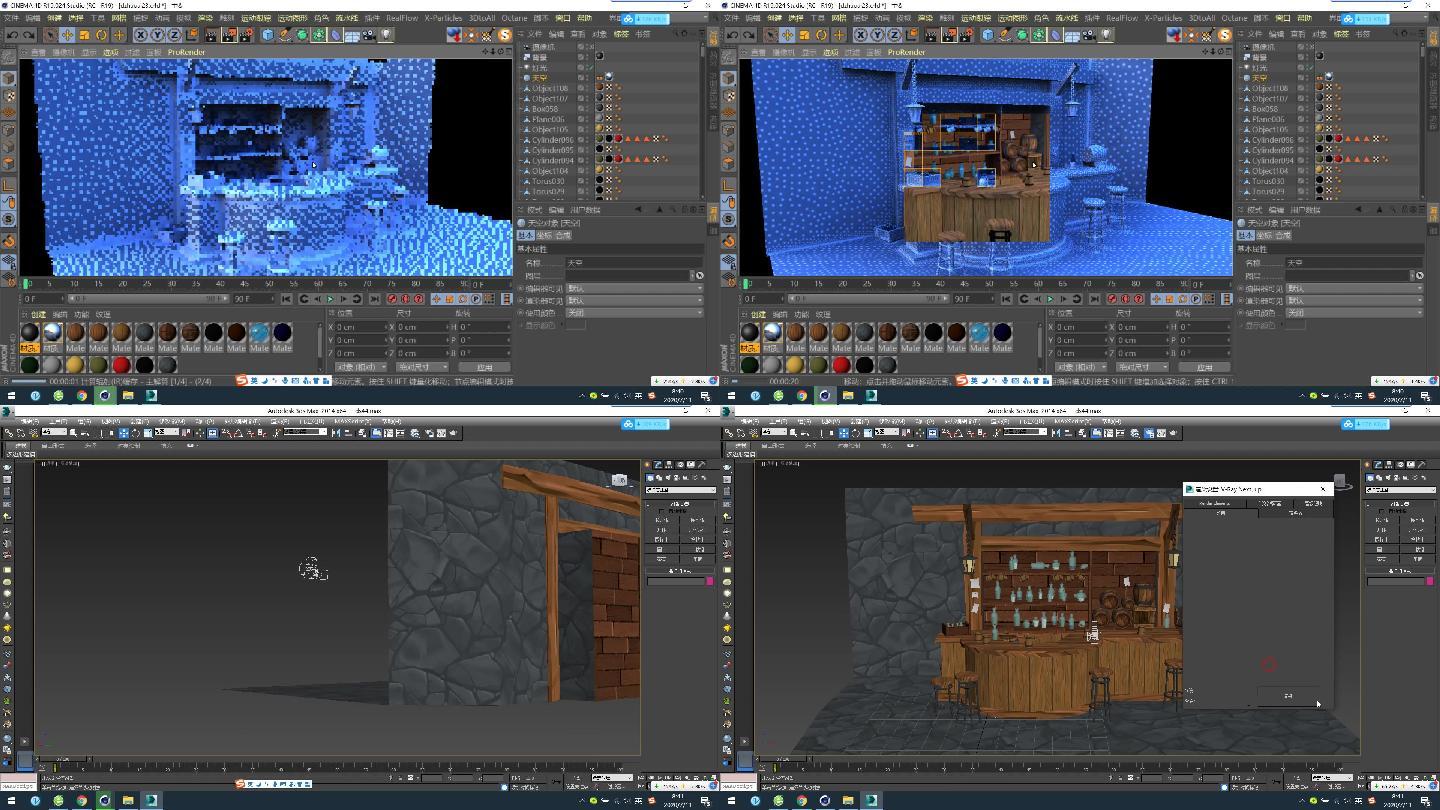Click Mirror icon in right 3ds Max toolbar
This screenshot has height=810, width=1440.
tap(1057, 433)
